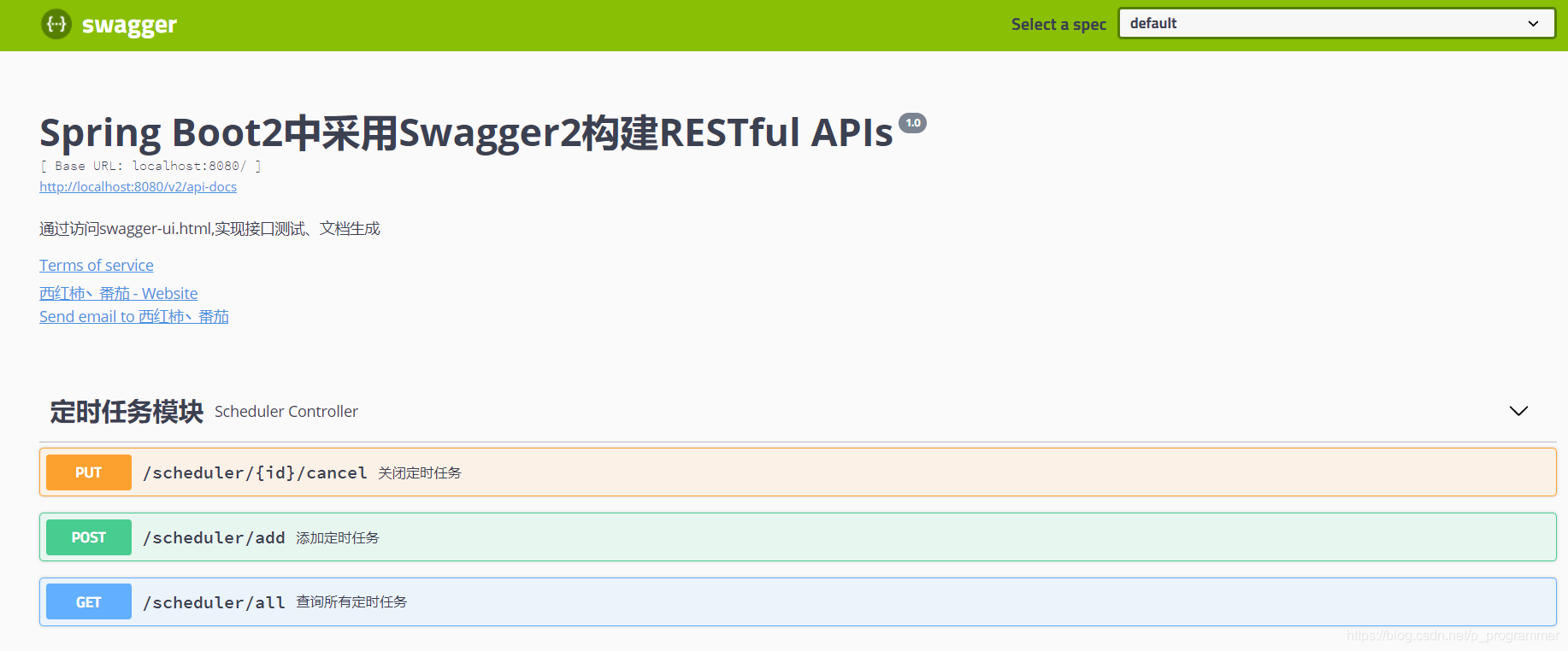The height and width of the screenshot is (651, 1568).
Task: Expand the /scheduler/all operation
Action: (x=798, y=602)
